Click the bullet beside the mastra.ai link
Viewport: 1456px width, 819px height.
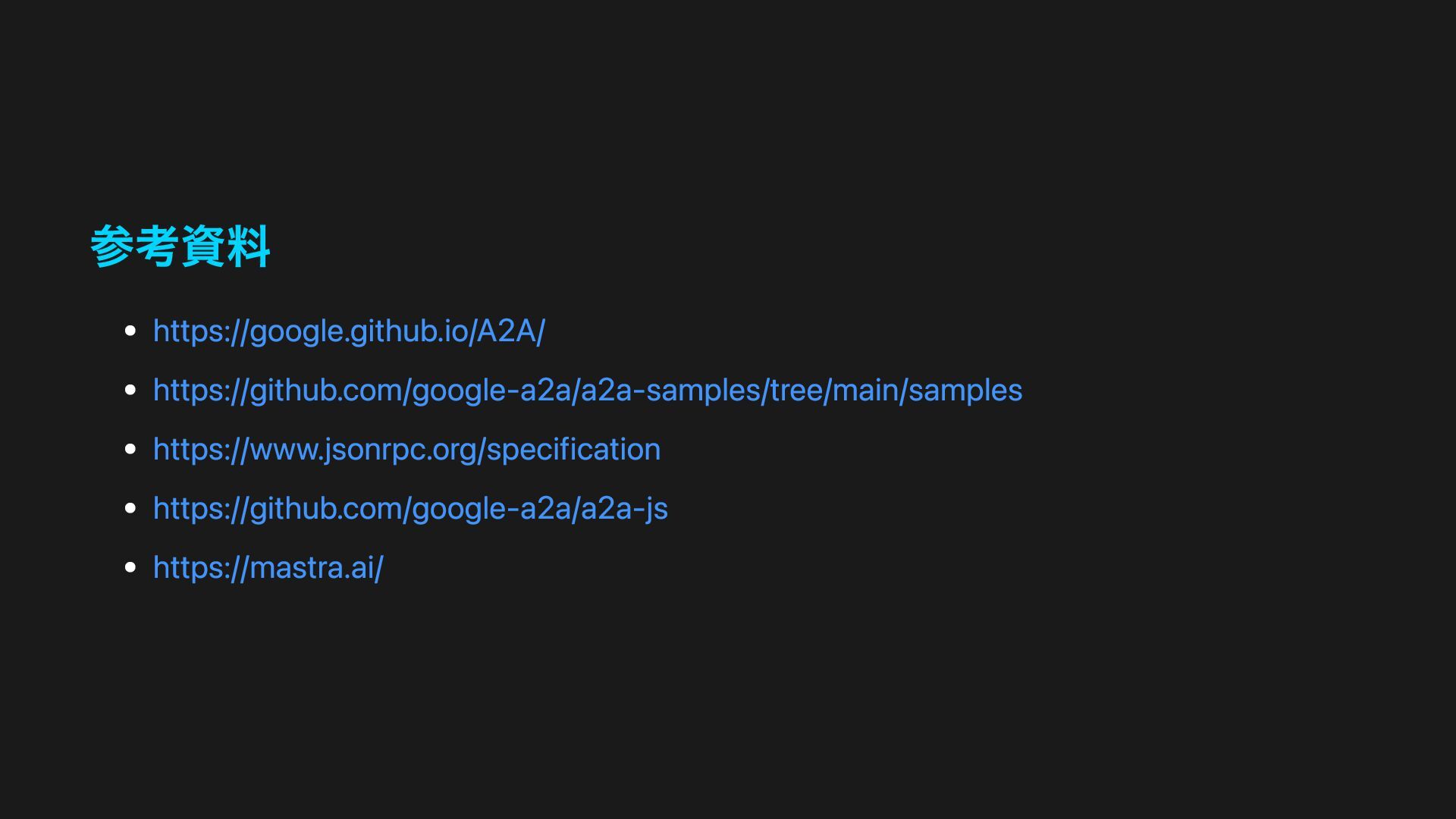[x=130, y=567]
